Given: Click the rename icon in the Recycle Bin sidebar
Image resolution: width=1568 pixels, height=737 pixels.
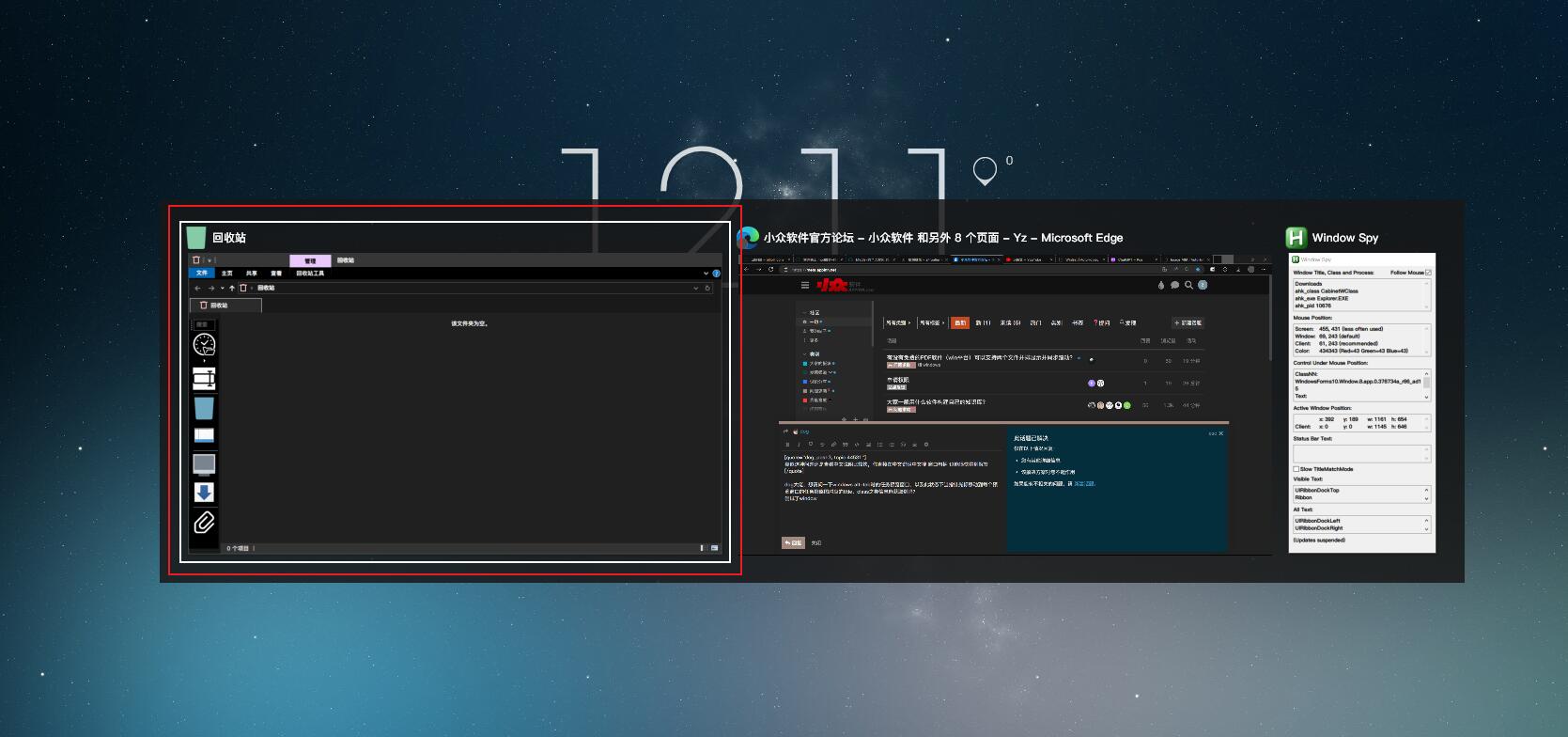Looking at the screenshot, I should [204, 378].
